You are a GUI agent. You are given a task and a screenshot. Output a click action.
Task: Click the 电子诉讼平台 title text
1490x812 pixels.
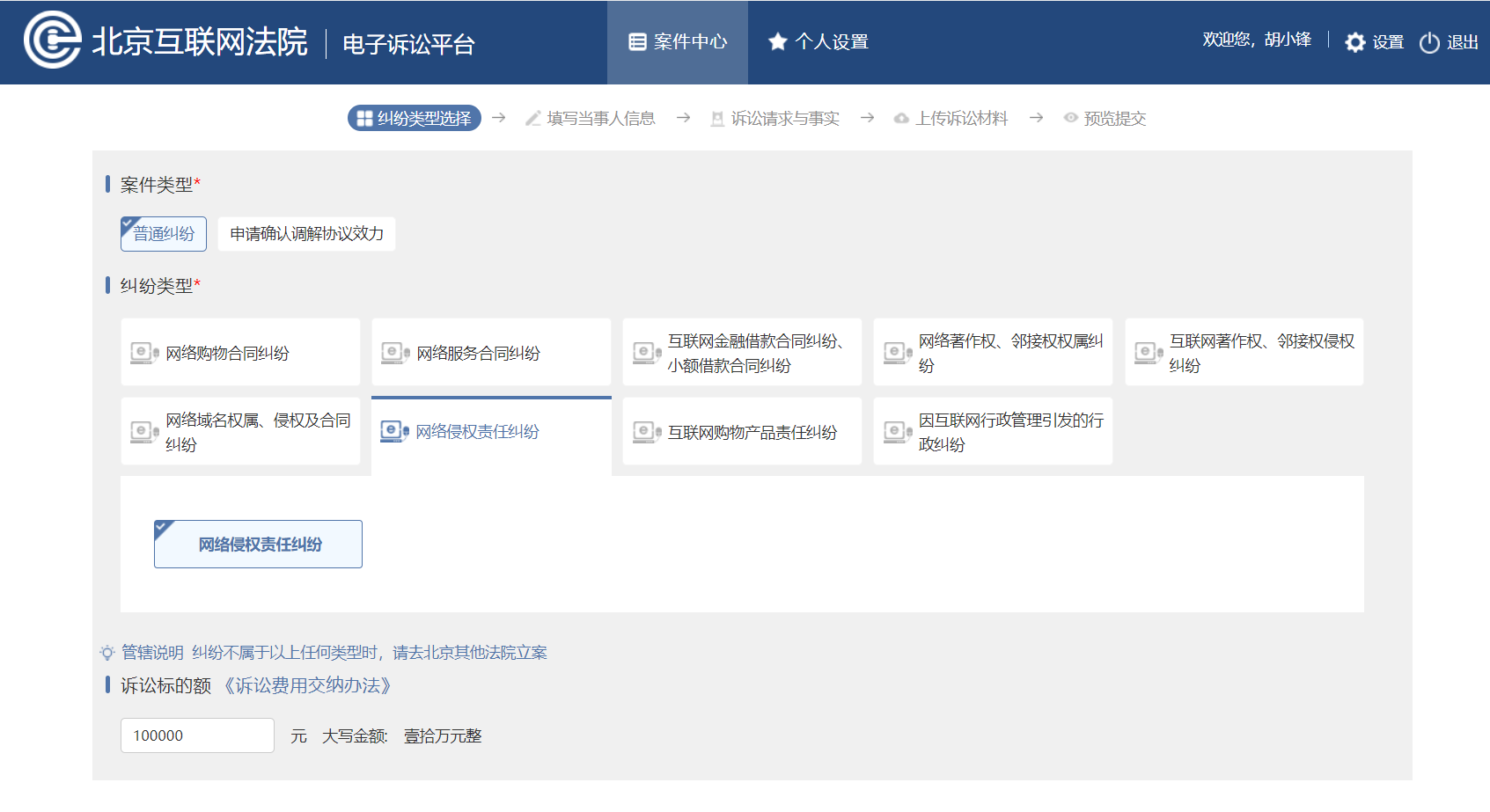[x=408, y=44]
